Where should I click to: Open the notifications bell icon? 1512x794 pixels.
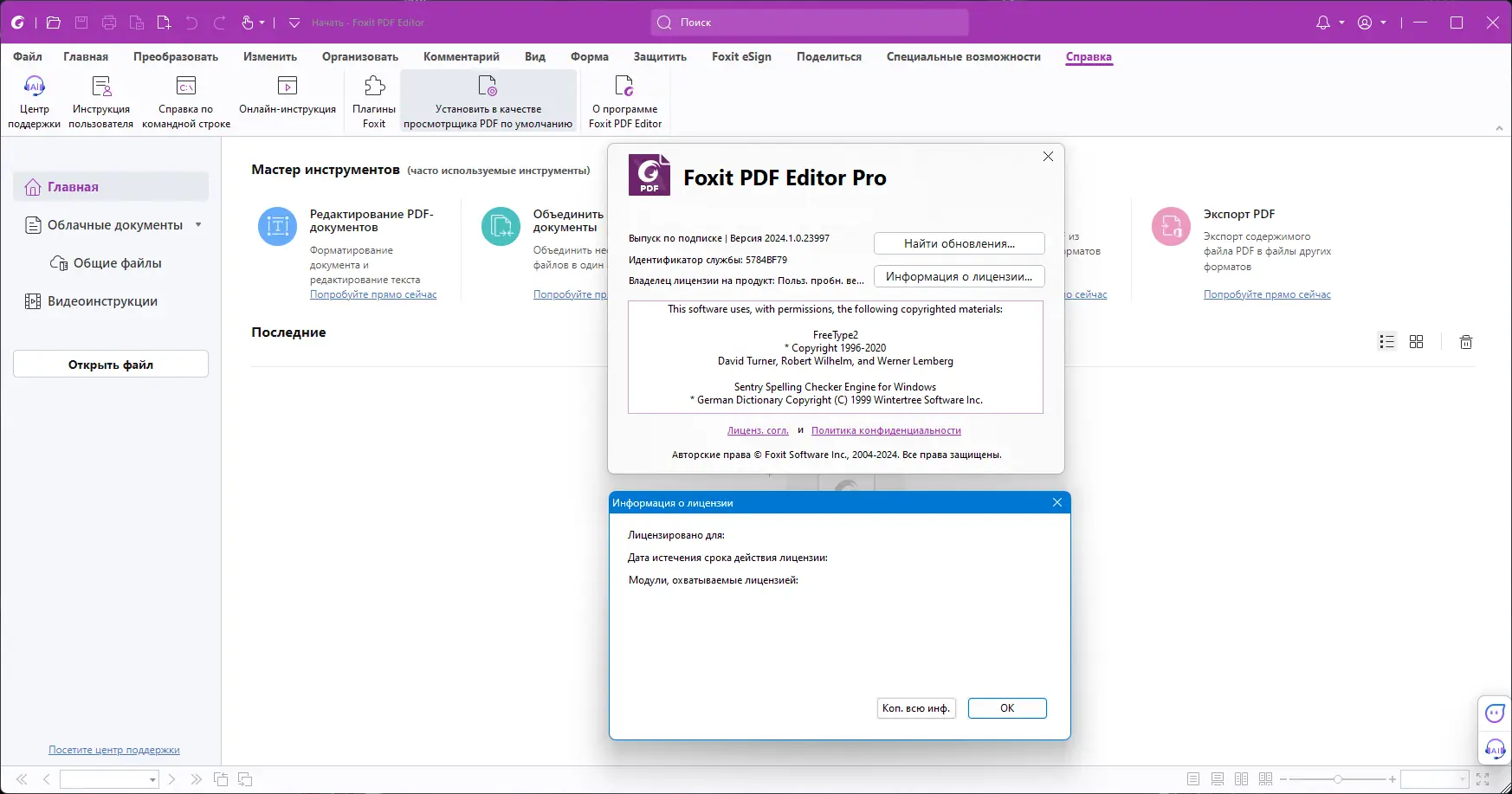point(1323,23)
